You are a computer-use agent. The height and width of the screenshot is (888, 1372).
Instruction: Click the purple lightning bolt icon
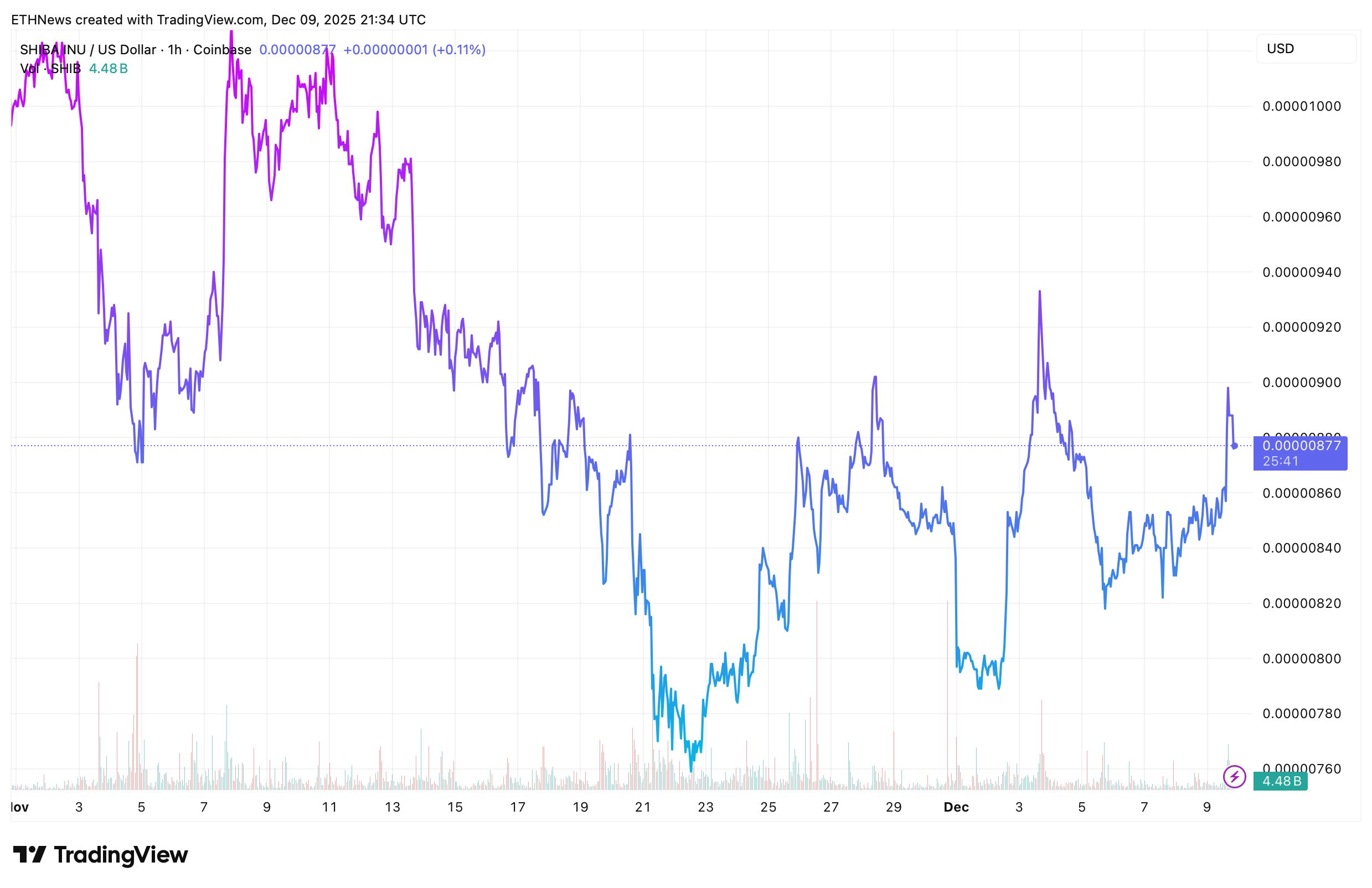(x=1234, y=776)
